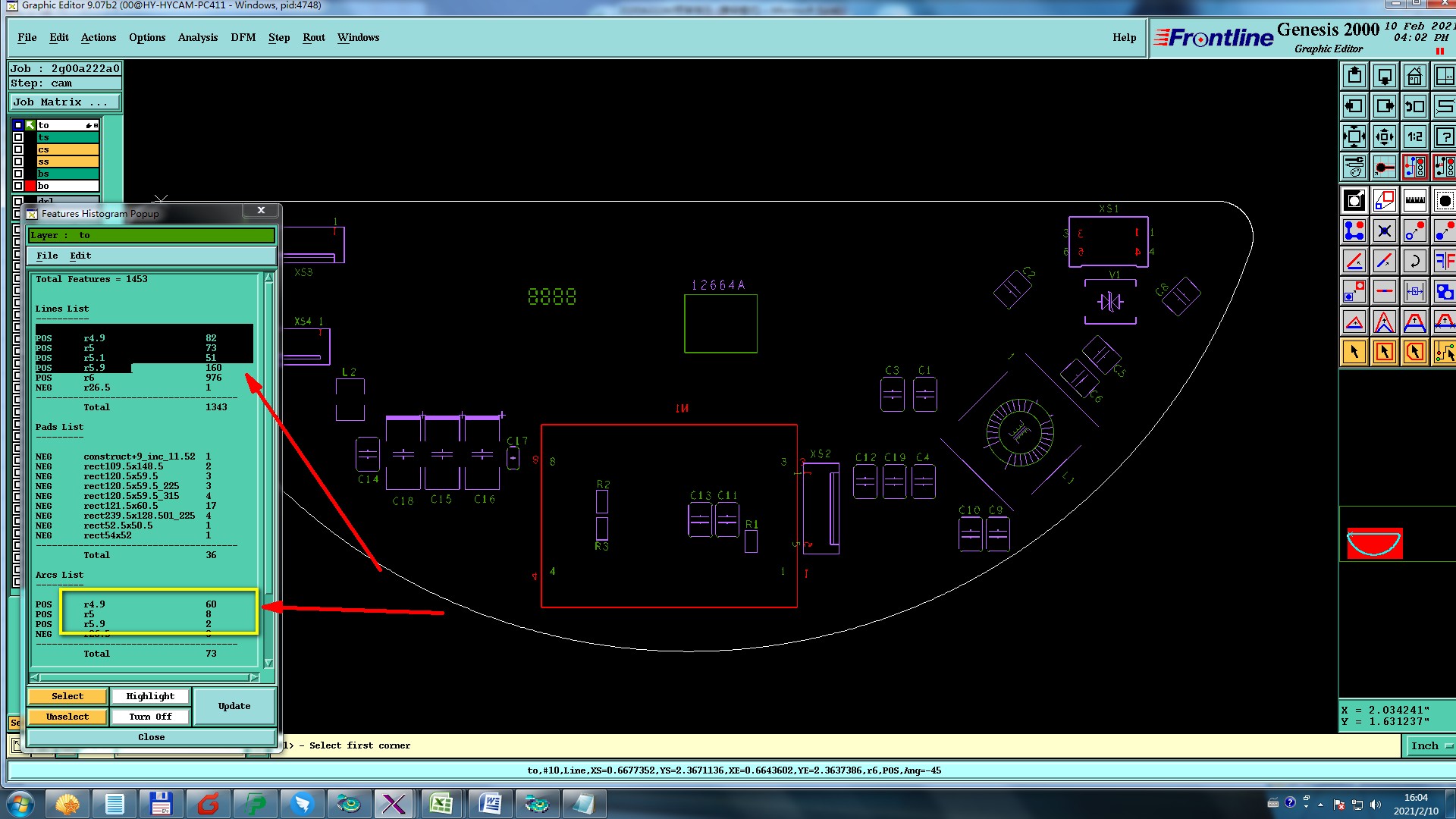Open Edit menu in Features Histogram Popup
Screen dimensions: 1456x819
(80, 256)
